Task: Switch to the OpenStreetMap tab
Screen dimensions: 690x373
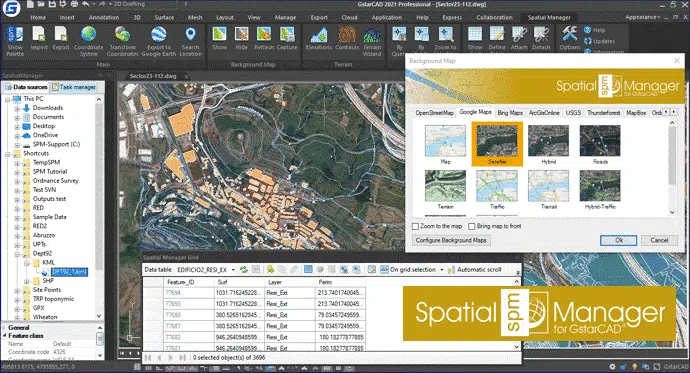Action: click(434, 113)
